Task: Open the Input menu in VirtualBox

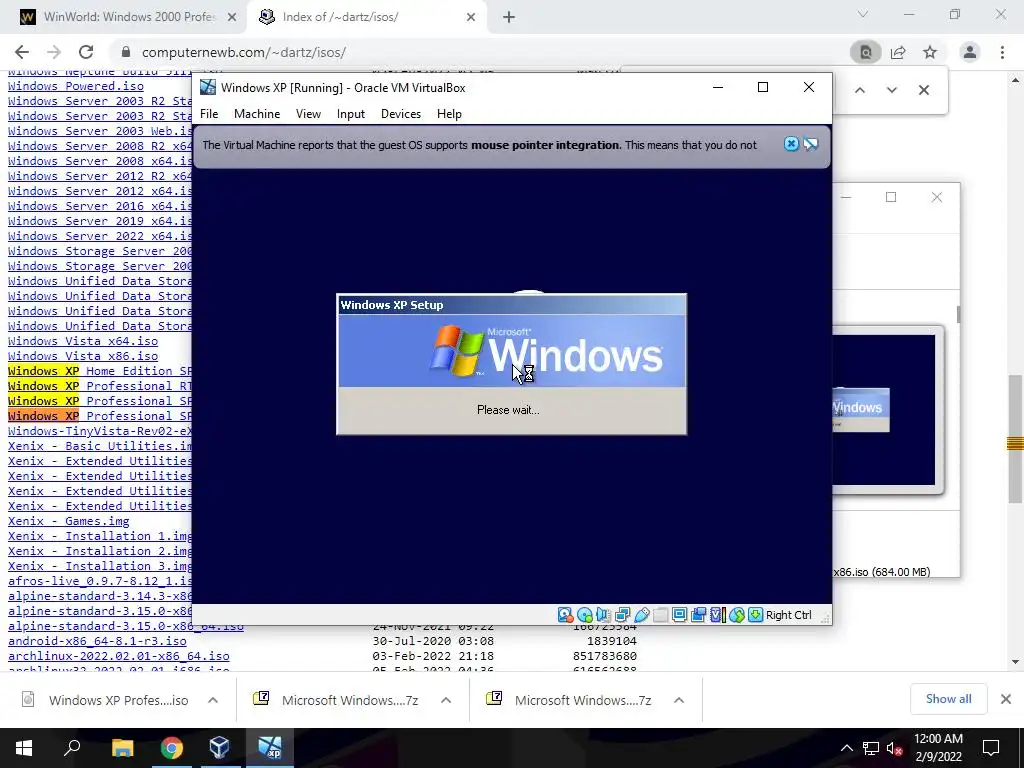Action: coord(351,114)
